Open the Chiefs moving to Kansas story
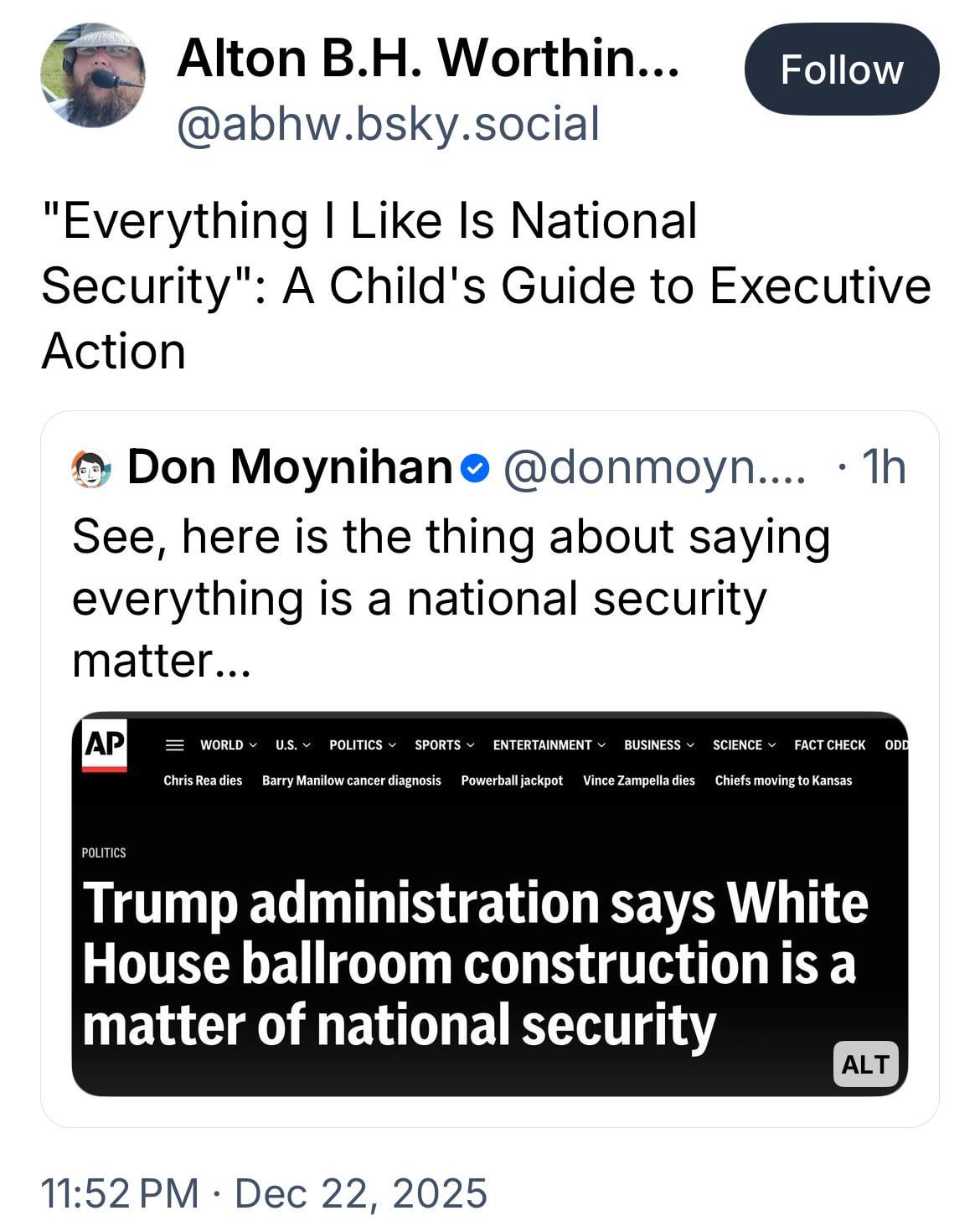This screenshot has height=1226, width=980. [x=783, y=780]
